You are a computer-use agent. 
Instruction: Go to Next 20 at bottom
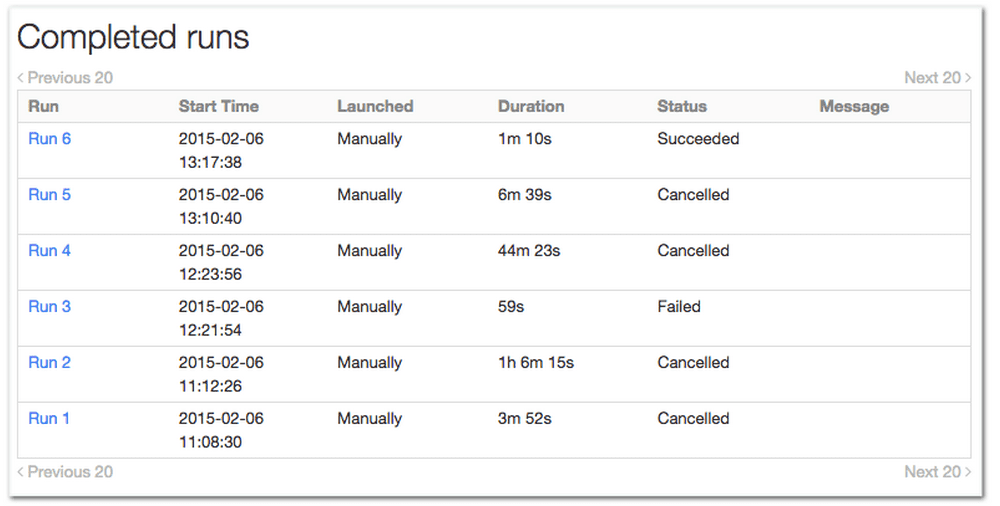937,472
